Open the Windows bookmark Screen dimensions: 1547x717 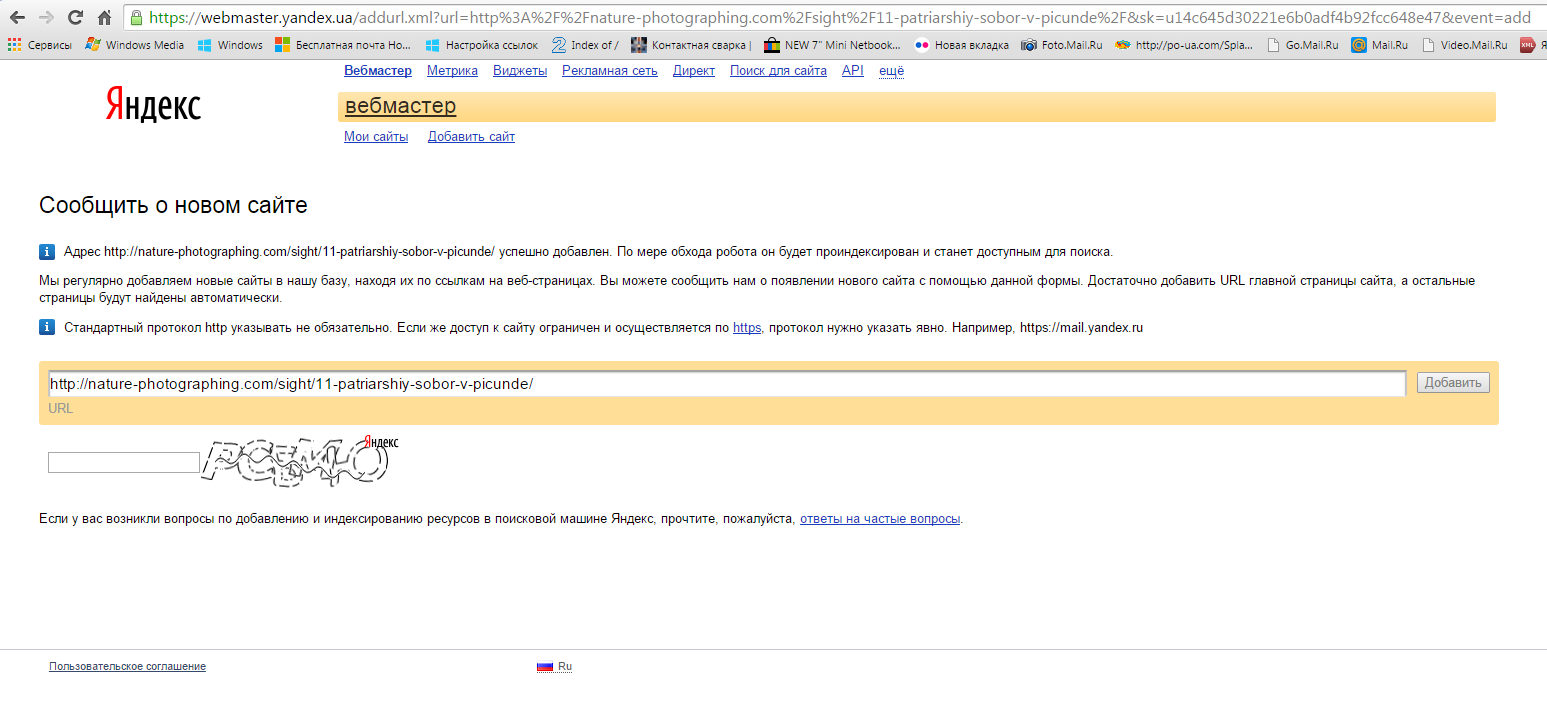(x=230, y=45)
